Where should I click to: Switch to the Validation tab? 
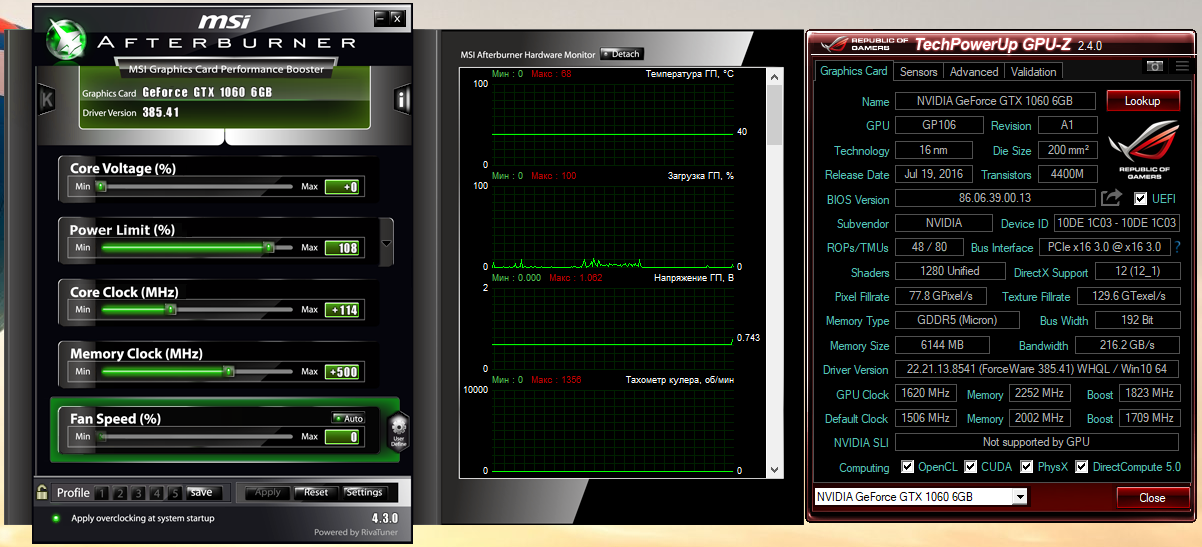(1033, 72)
